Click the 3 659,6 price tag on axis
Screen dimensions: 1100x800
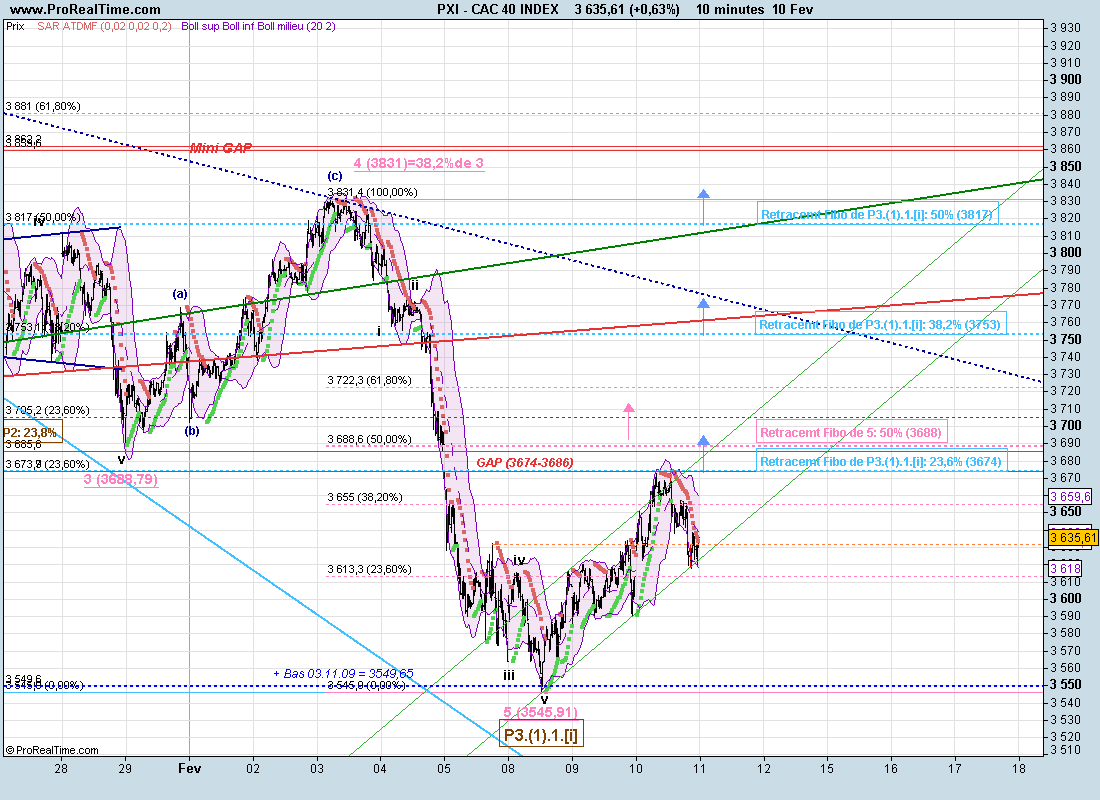tap(1070, 497)
